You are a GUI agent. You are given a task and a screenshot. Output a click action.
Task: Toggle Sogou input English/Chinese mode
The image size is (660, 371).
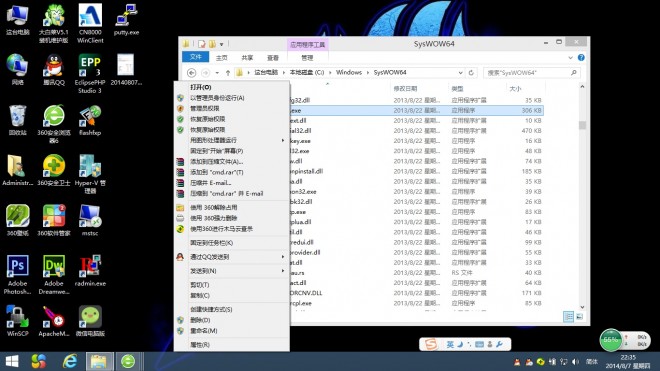click(450, 344)
